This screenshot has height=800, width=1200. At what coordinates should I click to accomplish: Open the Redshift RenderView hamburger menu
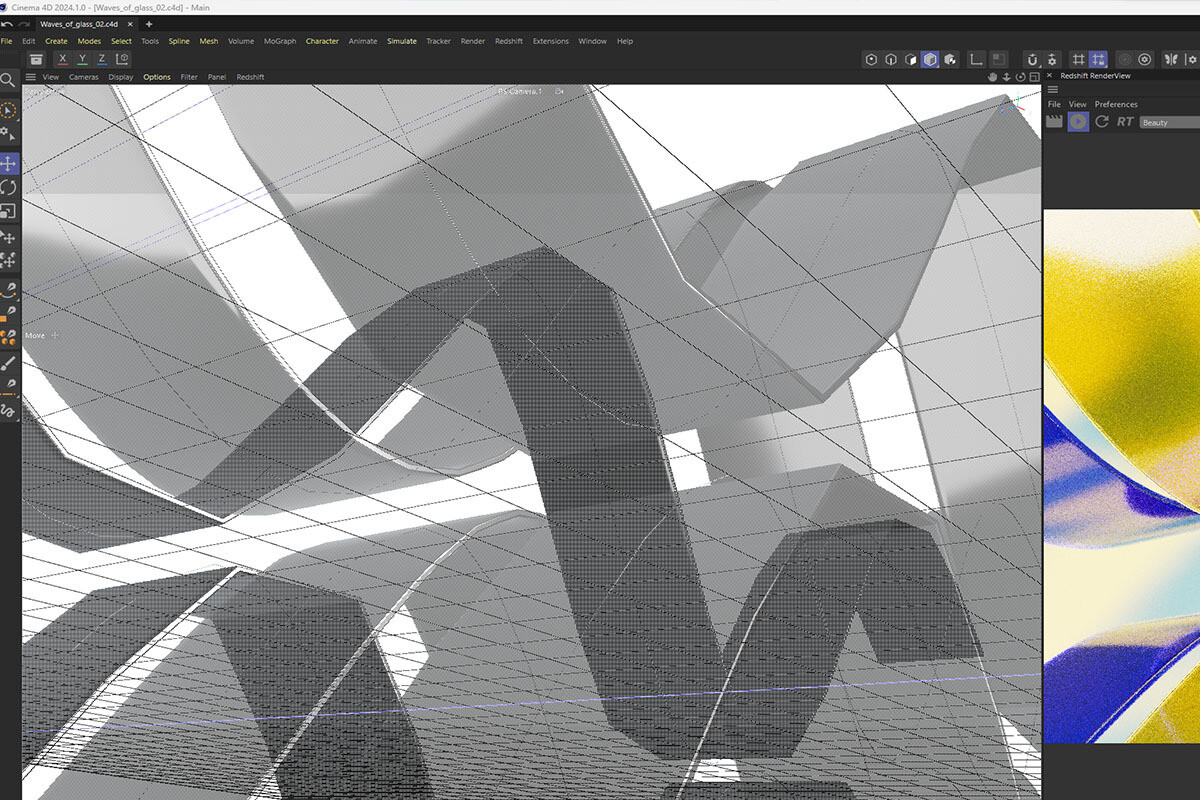(1053, 90)
